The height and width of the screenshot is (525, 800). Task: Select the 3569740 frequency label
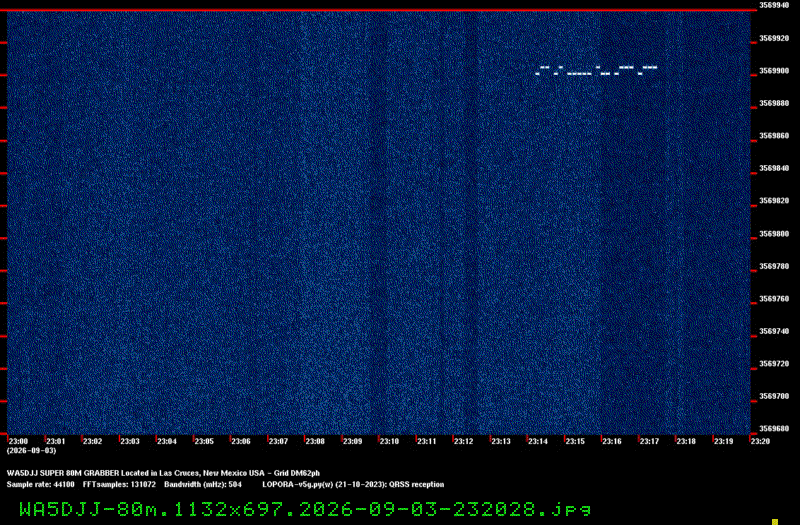pos(774,331)
